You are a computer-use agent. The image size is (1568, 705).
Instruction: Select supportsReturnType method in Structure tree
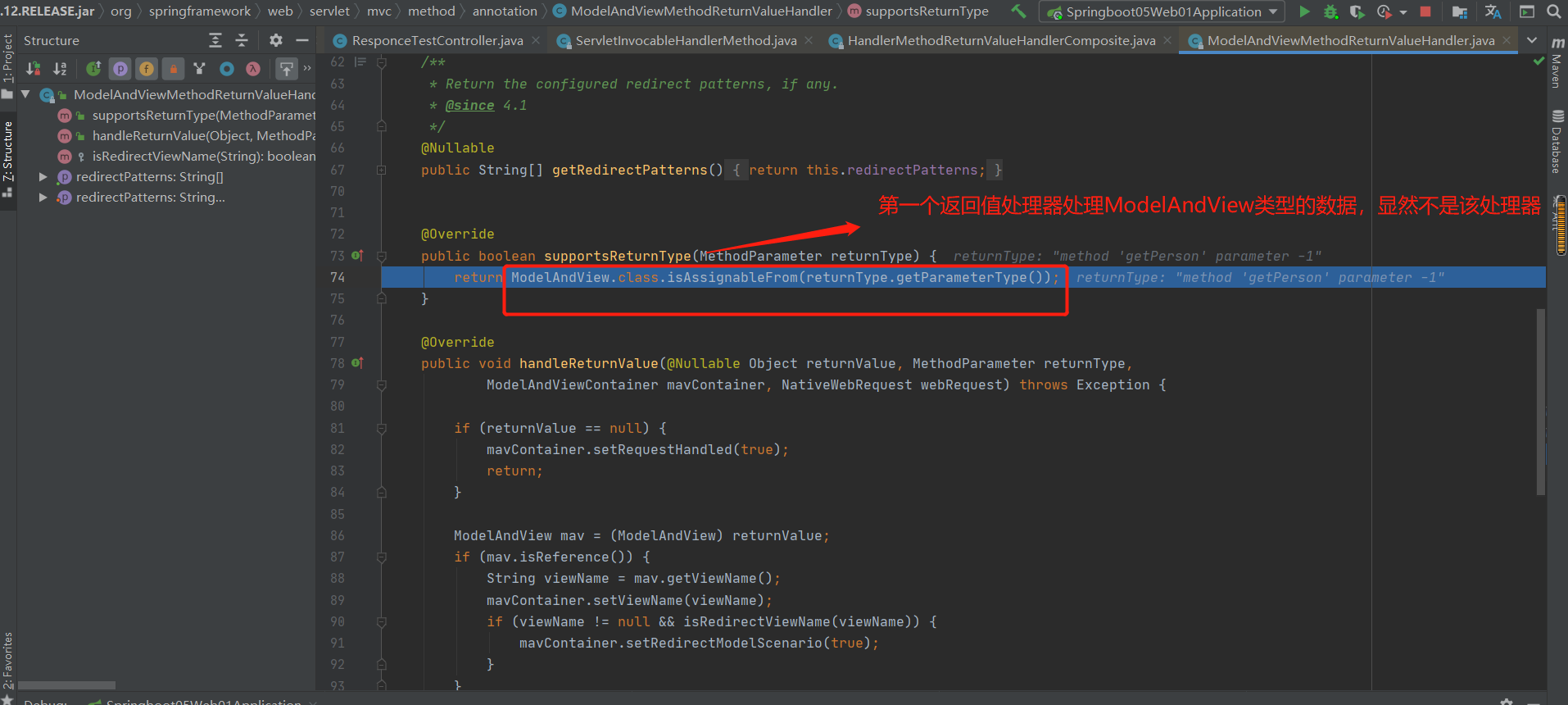pyautogui.click(x=203, y=115)
